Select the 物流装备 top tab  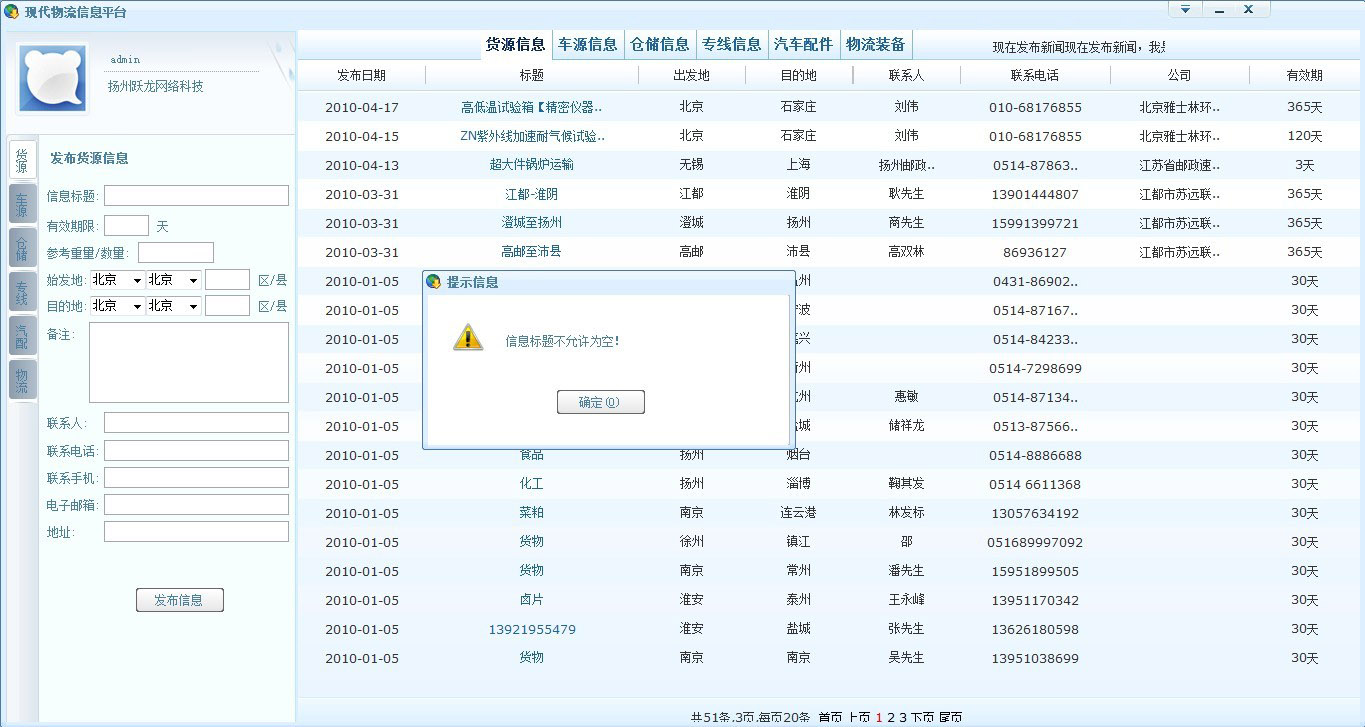pyautogui.click(x=876, y=45)
